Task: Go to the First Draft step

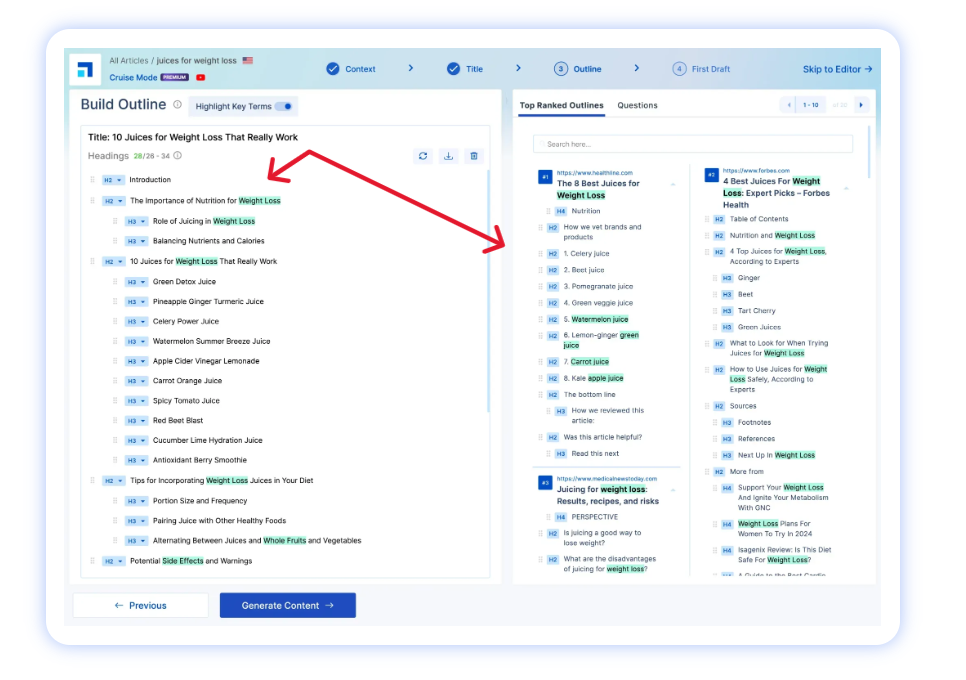Action: click(x=701, y=69)
